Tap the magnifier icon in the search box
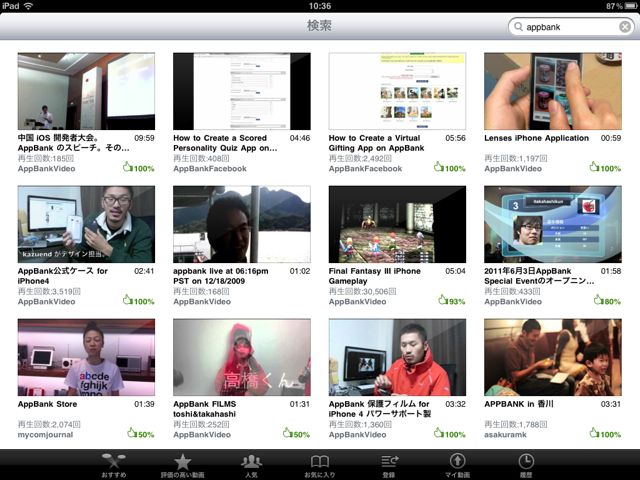 518,27
